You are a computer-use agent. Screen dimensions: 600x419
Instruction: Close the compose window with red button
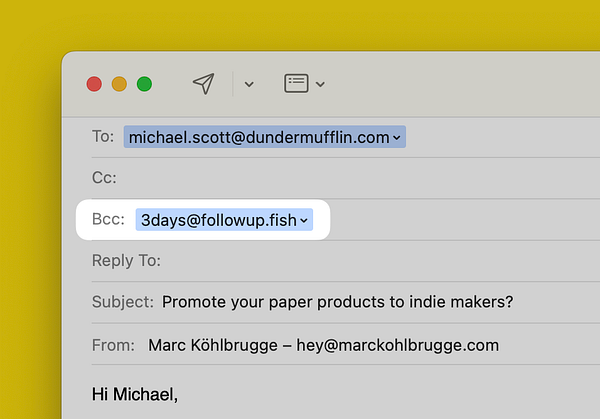95,84
